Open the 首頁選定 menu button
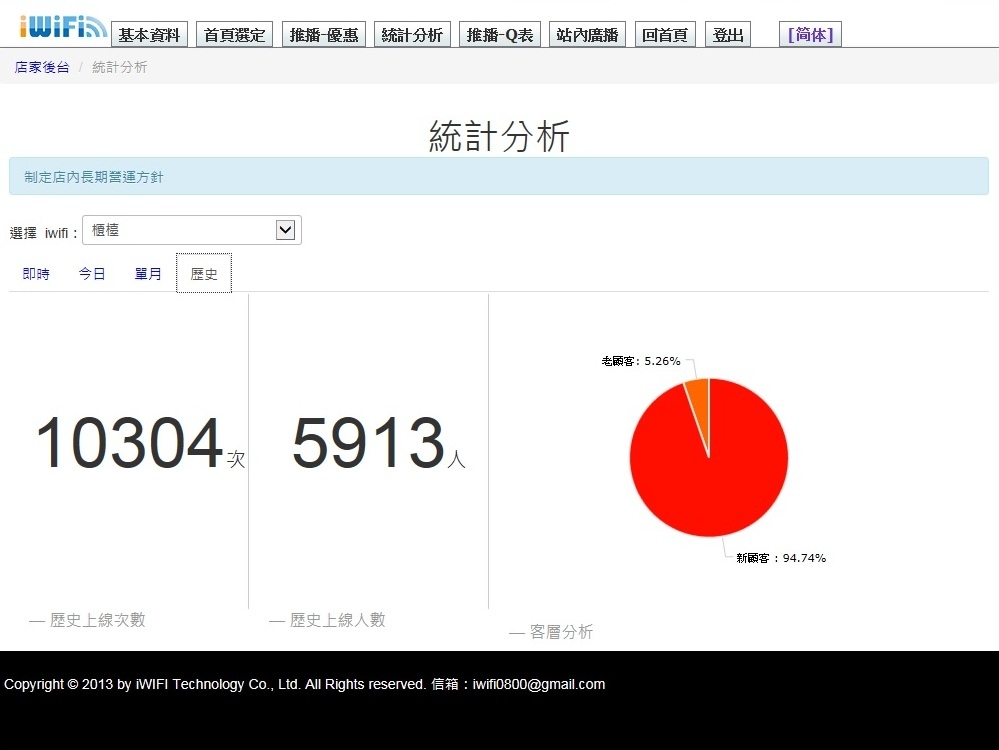999x750 pixels. tap(234, 34)
